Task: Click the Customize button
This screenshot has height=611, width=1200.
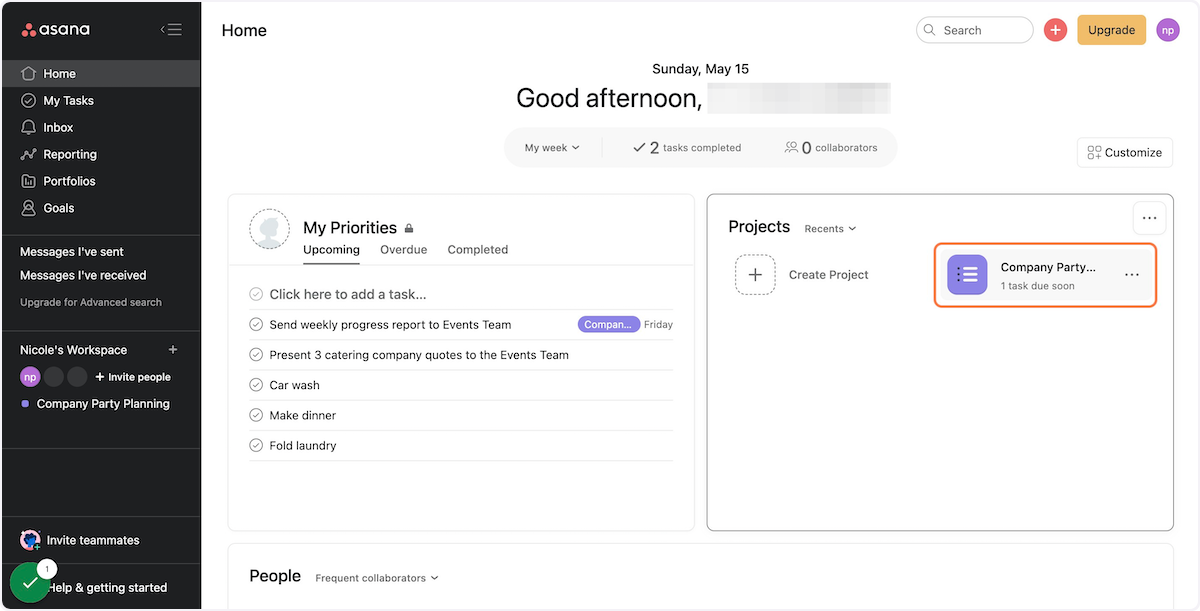Action: pos(1125,153)
